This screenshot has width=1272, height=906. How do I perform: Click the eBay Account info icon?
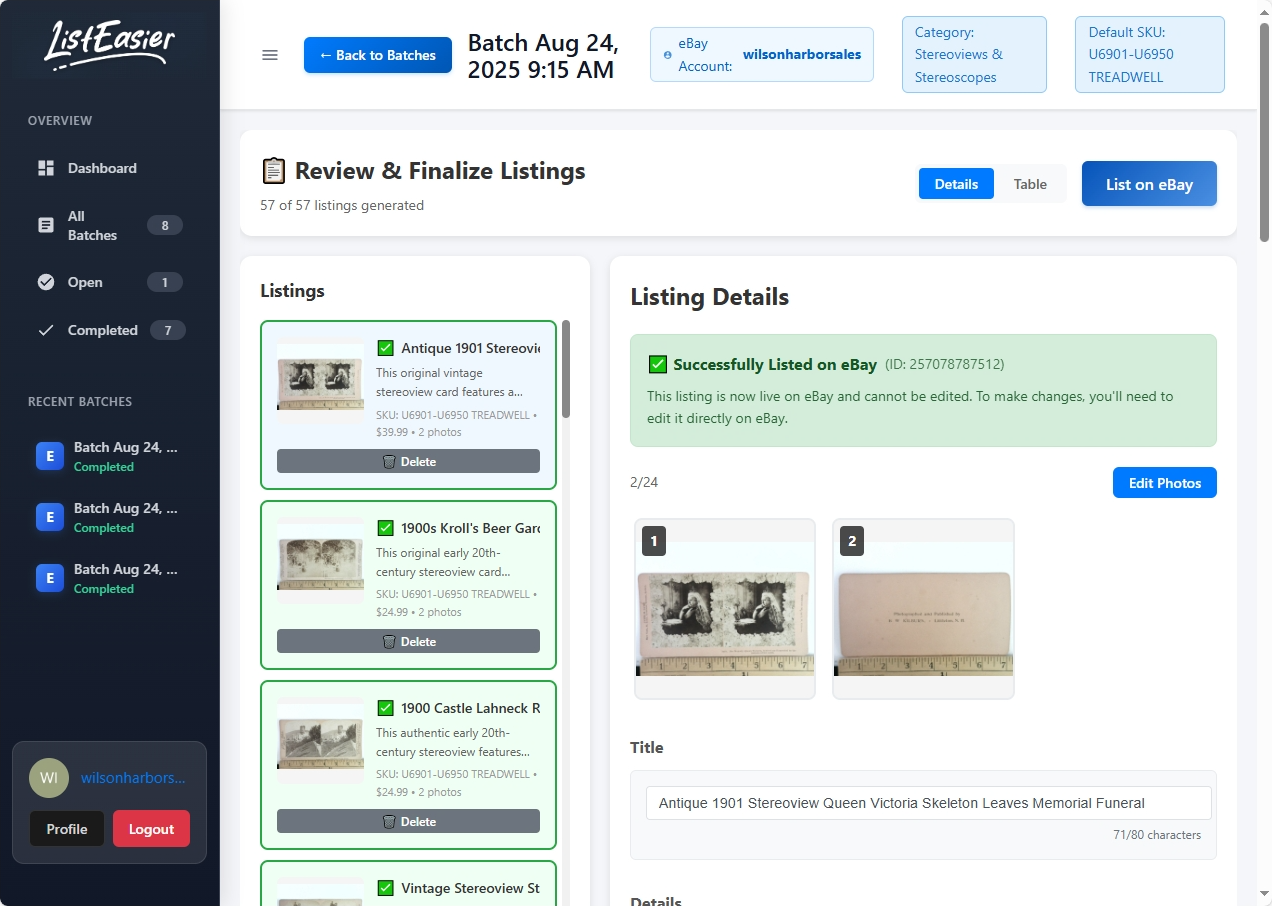pos(668,55)
